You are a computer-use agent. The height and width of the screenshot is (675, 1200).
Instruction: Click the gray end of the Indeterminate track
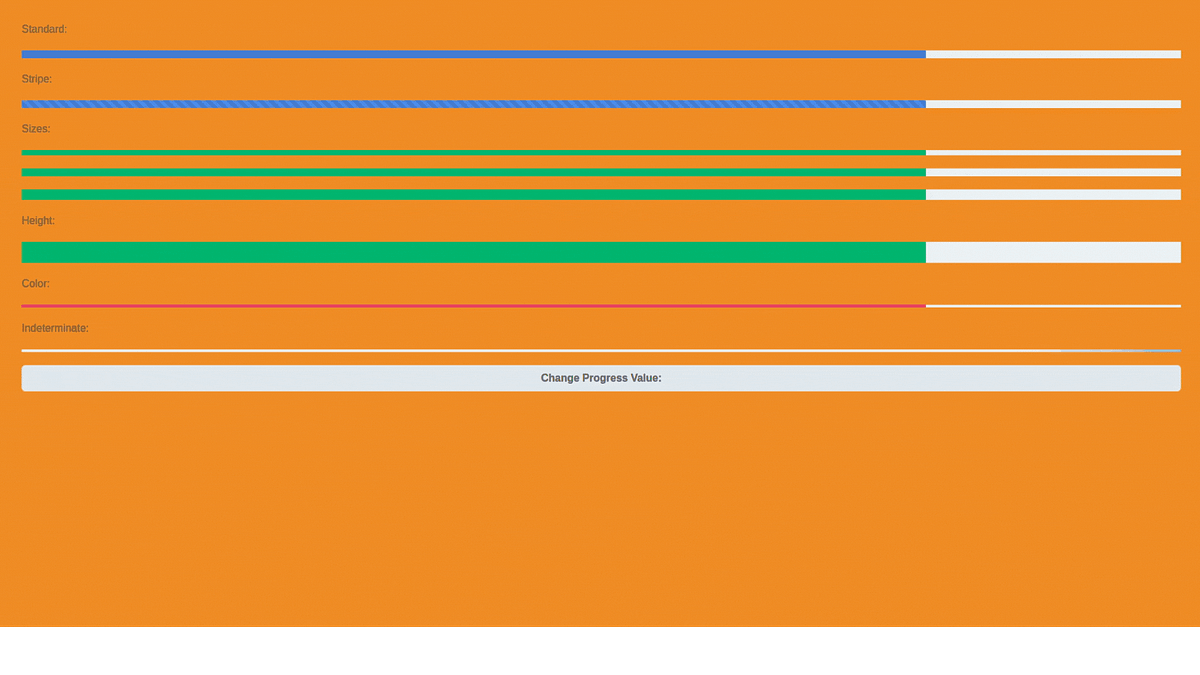(x=1120, y=350)
